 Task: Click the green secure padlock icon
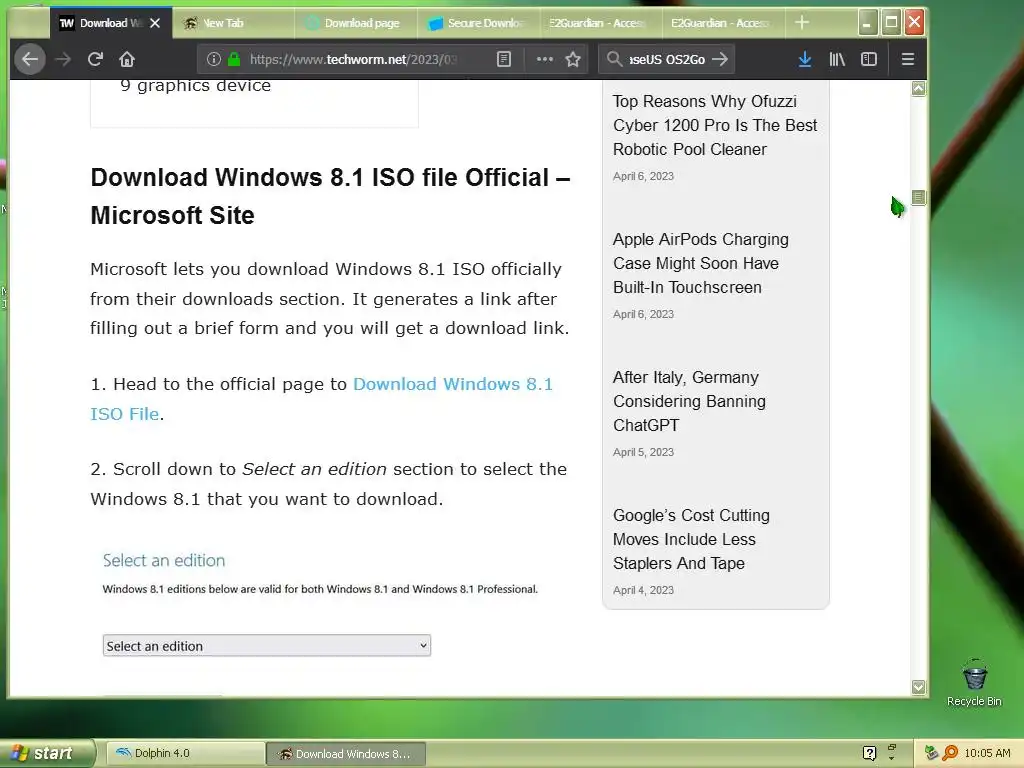(234, 59)
